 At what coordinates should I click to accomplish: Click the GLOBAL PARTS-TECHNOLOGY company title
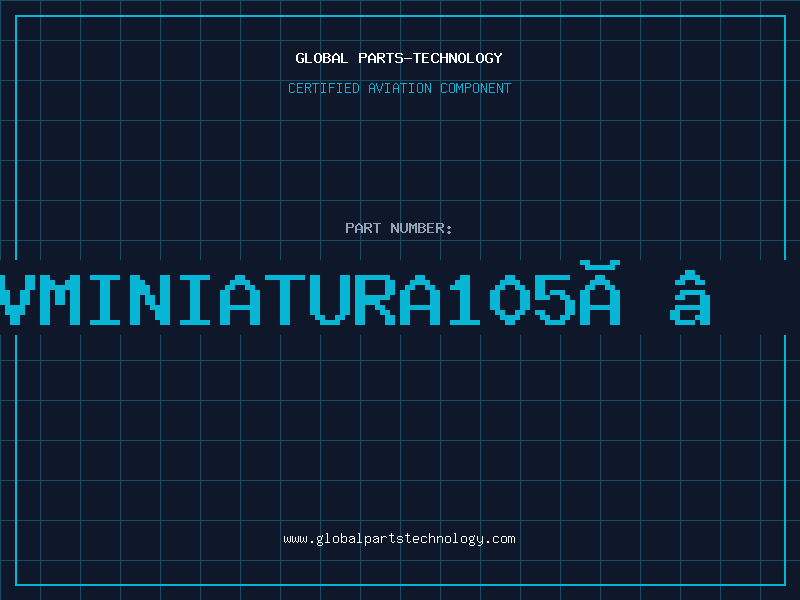[x=399, y=58]
